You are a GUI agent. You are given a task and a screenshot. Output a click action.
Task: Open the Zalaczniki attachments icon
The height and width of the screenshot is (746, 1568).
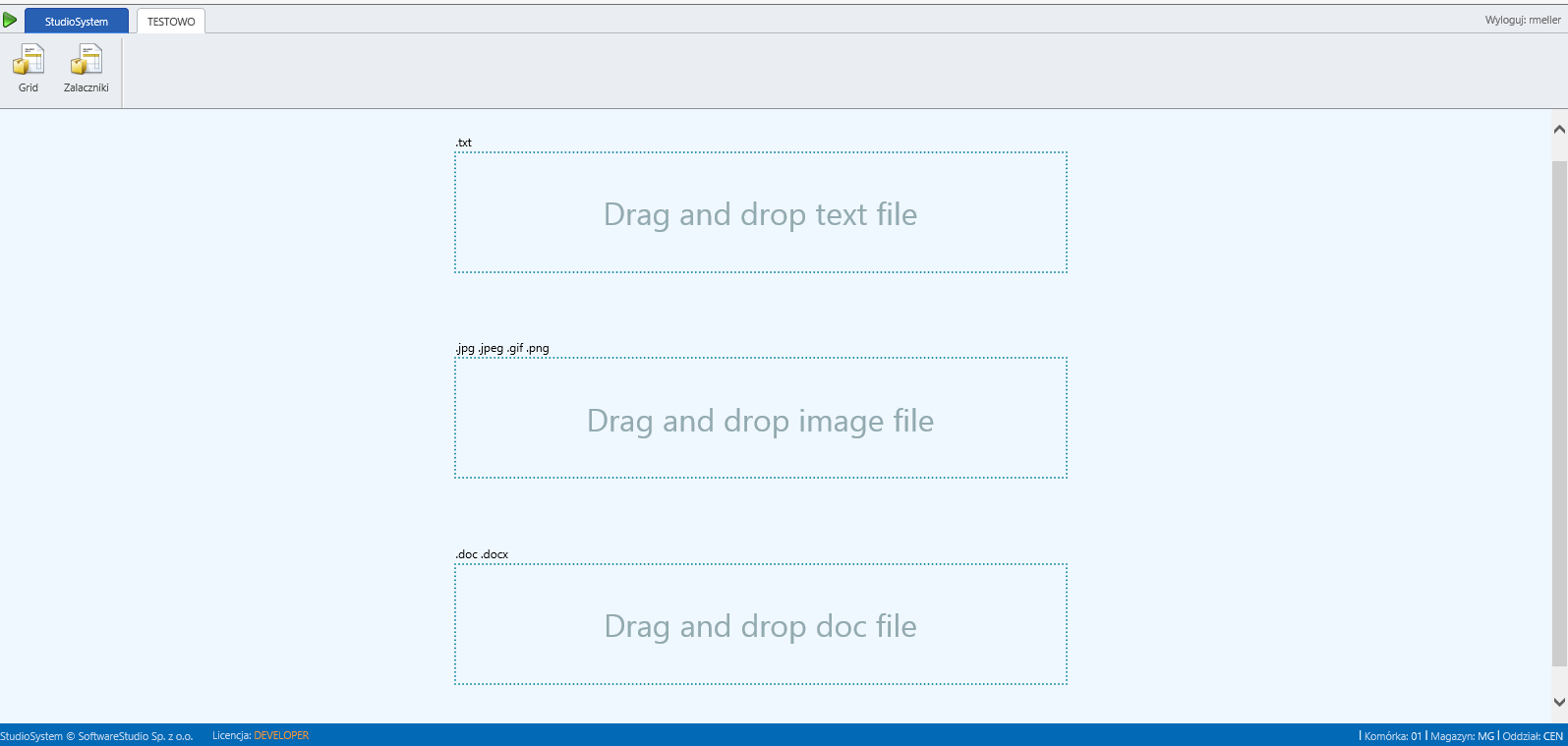click(87, 69)
